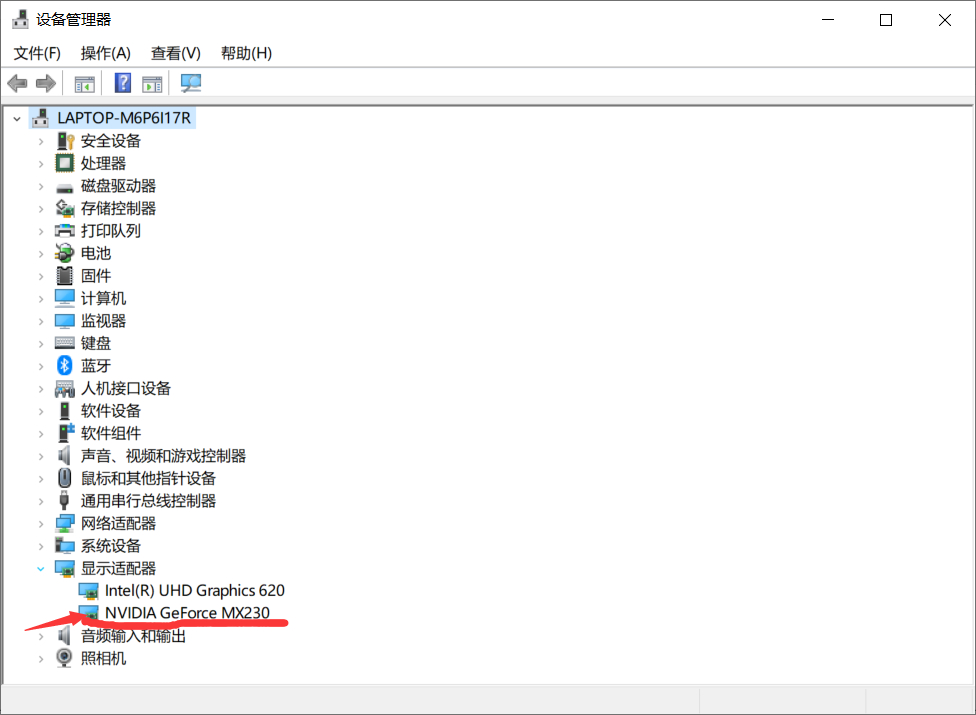Viewport: 976px width, 715px height.
Task: Click the 打印队列 printer icon
Action: pos(65,231)
